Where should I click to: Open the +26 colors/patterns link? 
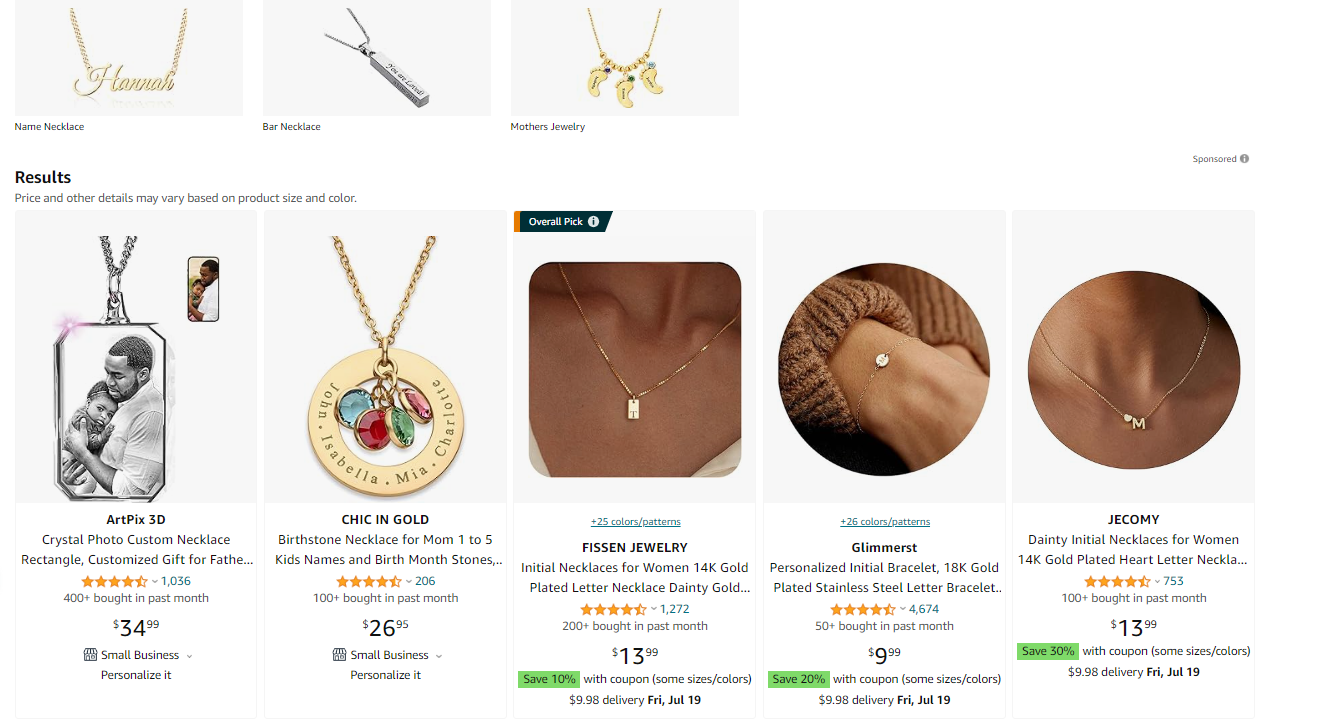(x=885, y=522)
